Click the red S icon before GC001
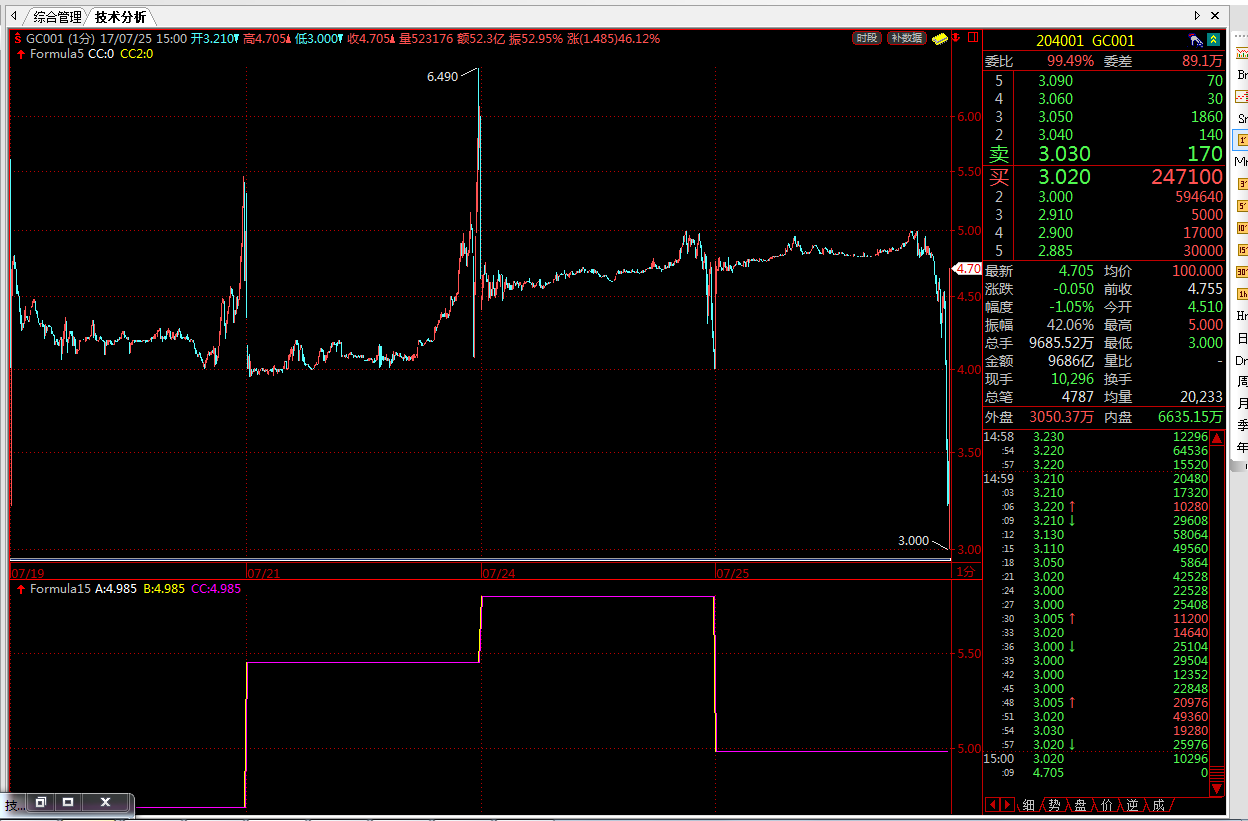Image resolution: width=1248 pixels, height=821 pixels. pyautogui.click(x=18, y=39)
